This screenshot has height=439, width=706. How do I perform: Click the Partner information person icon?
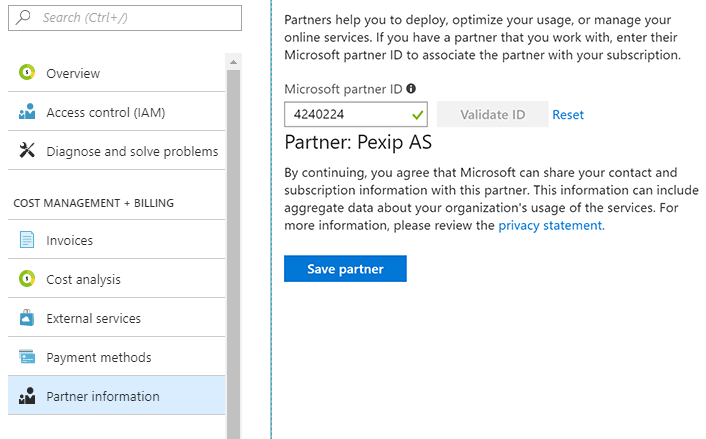click(27, 396)
